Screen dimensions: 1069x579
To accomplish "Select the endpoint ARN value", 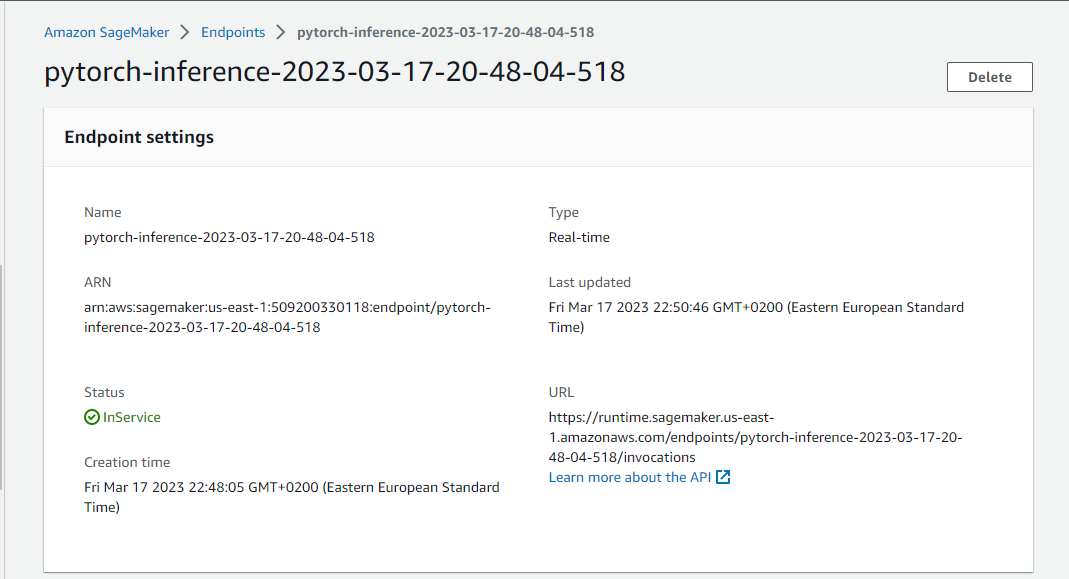I will [x=287, y=317].
